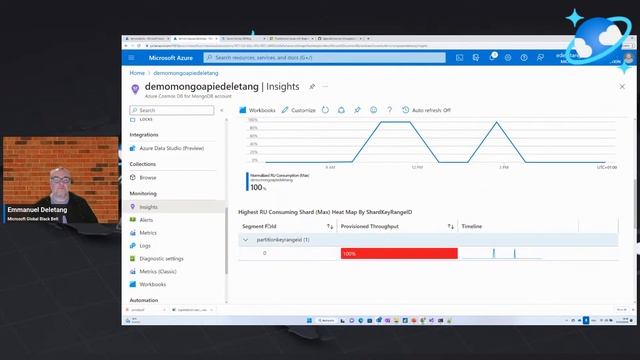Image resolution: width=640 pixels, height=360 pixels.
Task: Open the notifications bell in Azure header
Action: 492,57
